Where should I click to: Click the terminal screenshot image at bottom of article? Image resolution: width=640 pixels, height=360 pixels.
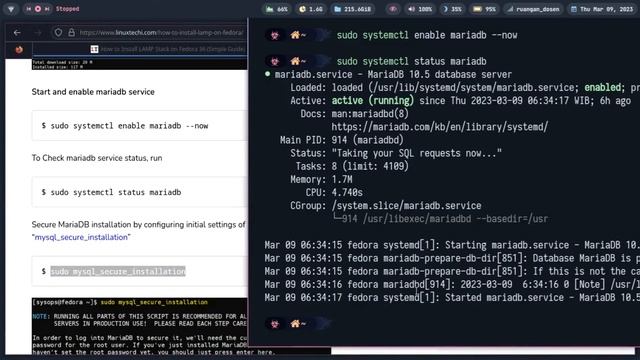[x=140, y=326]
